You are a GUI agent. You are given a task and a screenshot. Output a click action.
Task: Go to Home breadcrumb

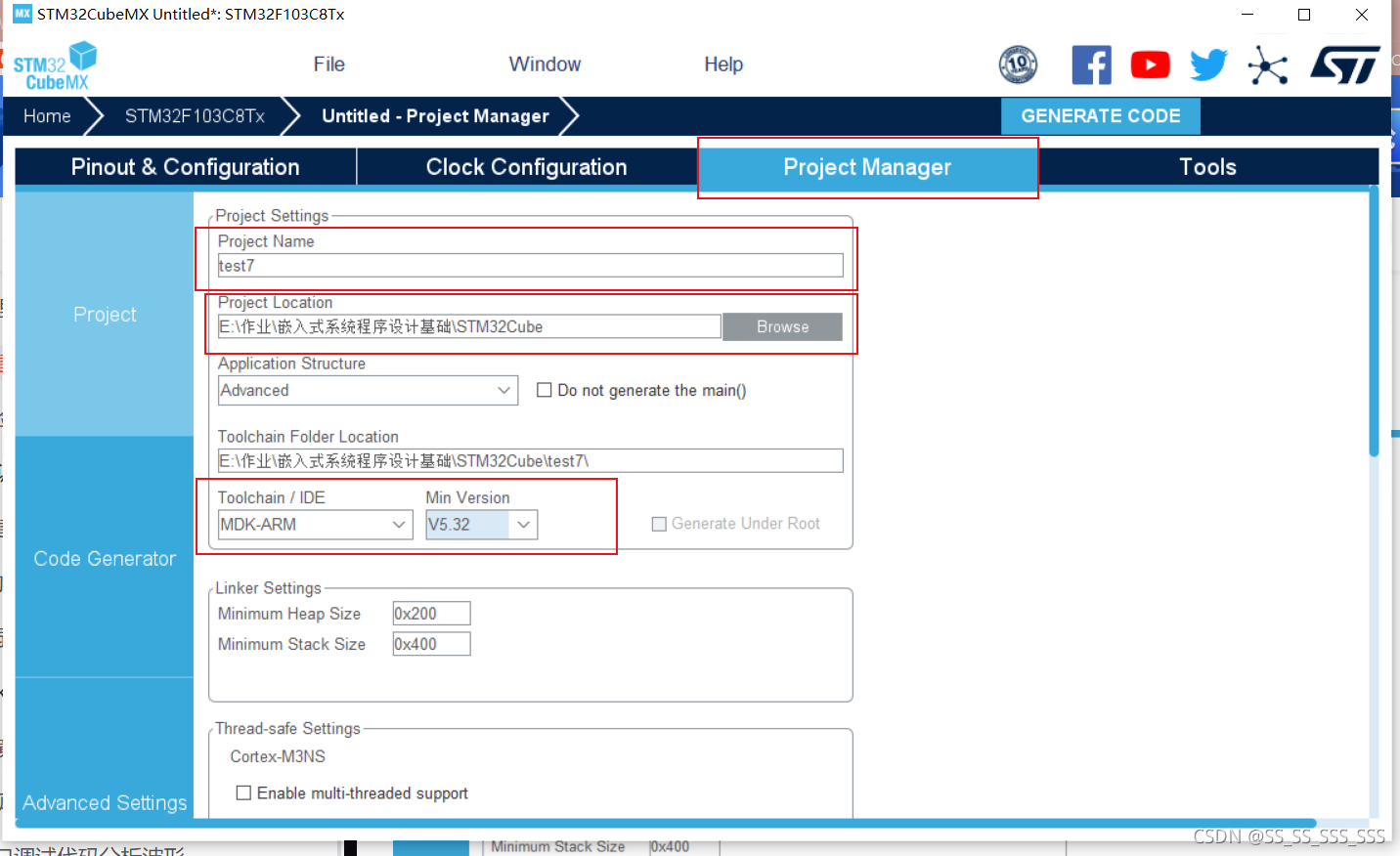[47, 116]
